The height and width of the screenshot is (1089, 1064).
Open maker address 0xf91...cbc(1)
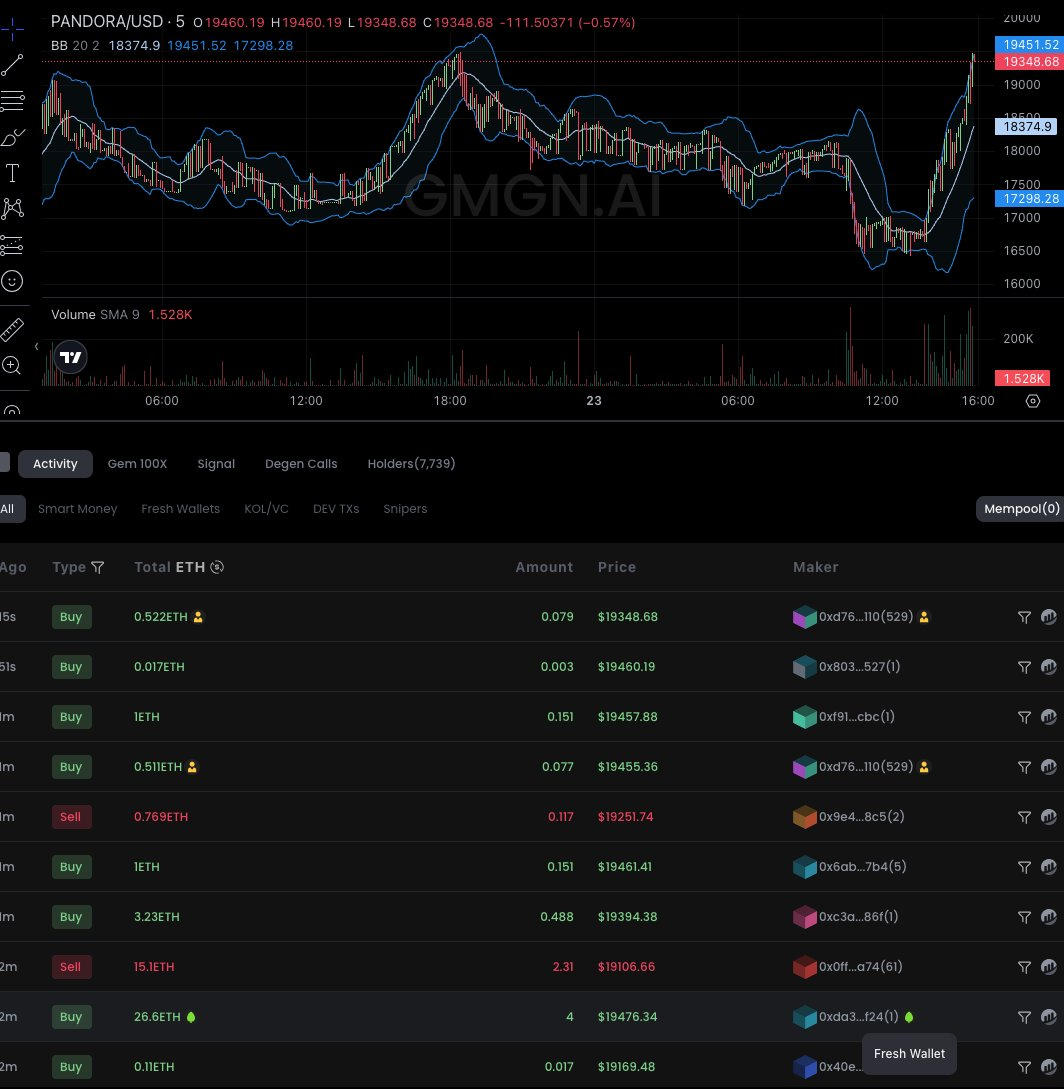click(856, 717)
